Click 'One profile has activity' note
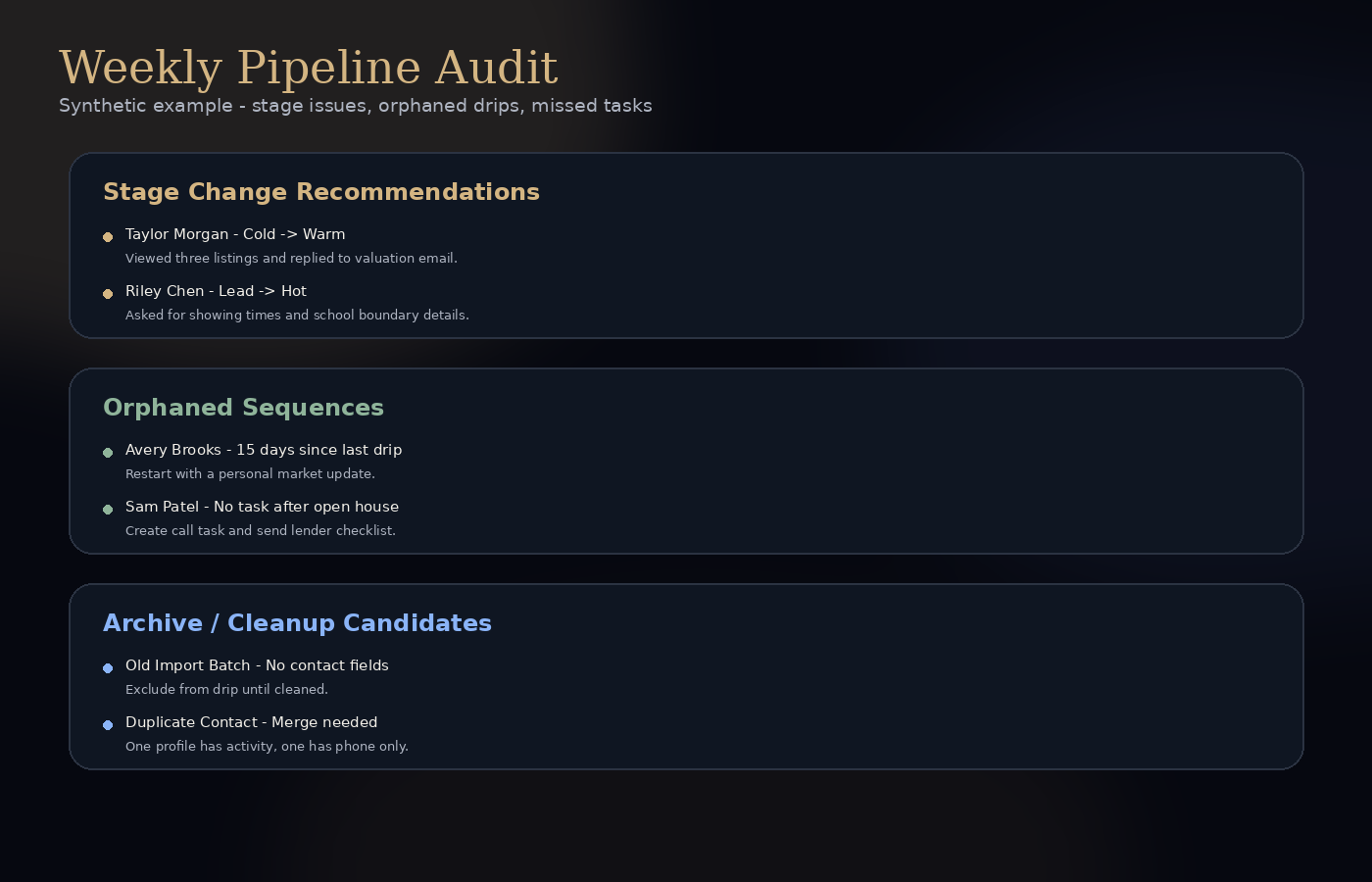 click(267, 747)
